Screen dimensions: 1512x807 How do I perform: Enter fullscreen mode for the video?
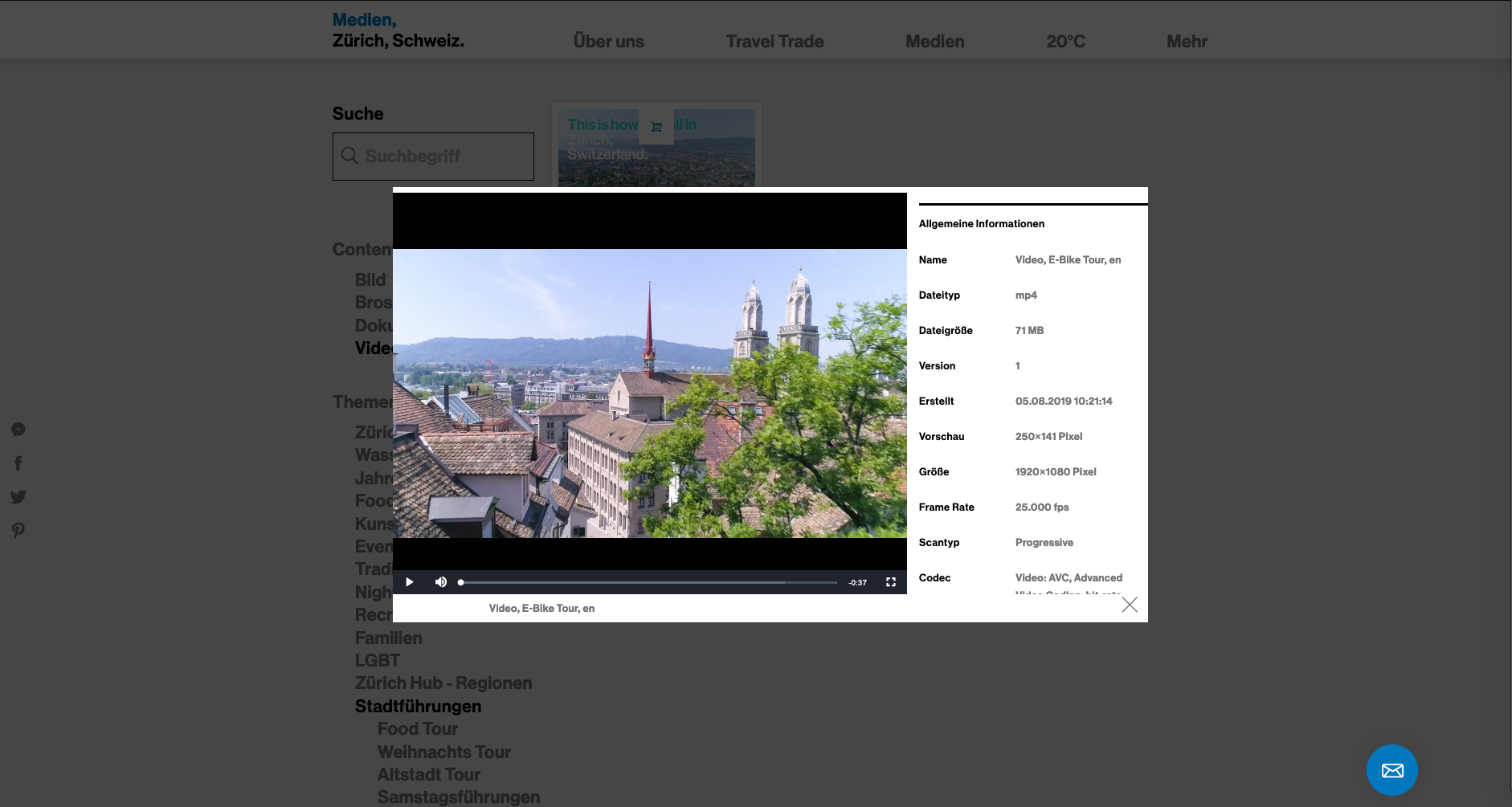click(x=891, y=582)
